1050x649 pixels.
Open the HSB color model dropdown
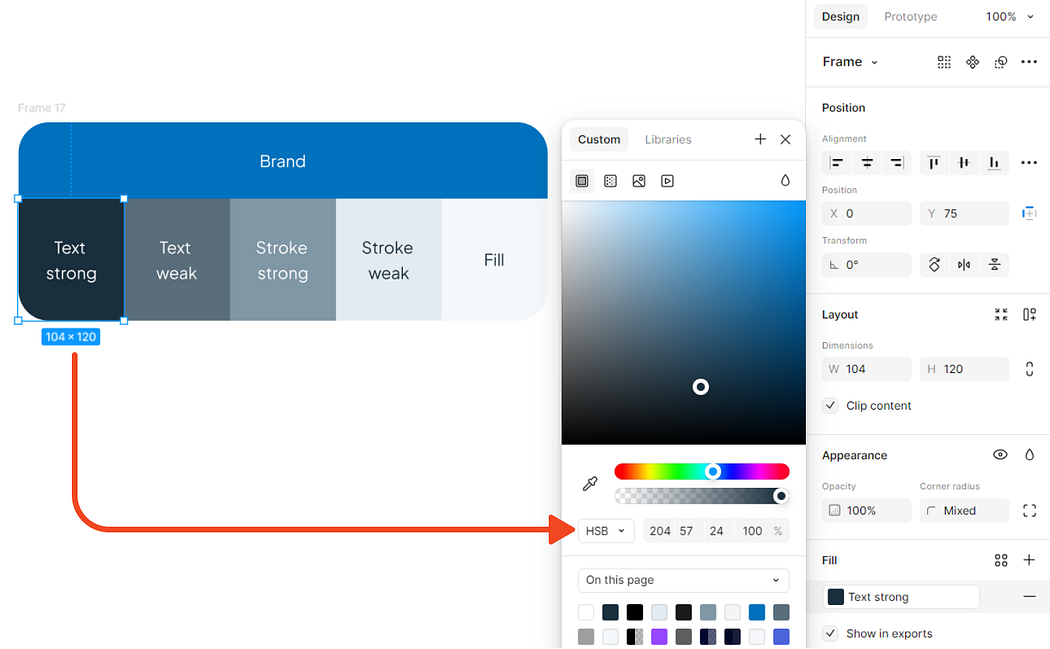[605, 531]
